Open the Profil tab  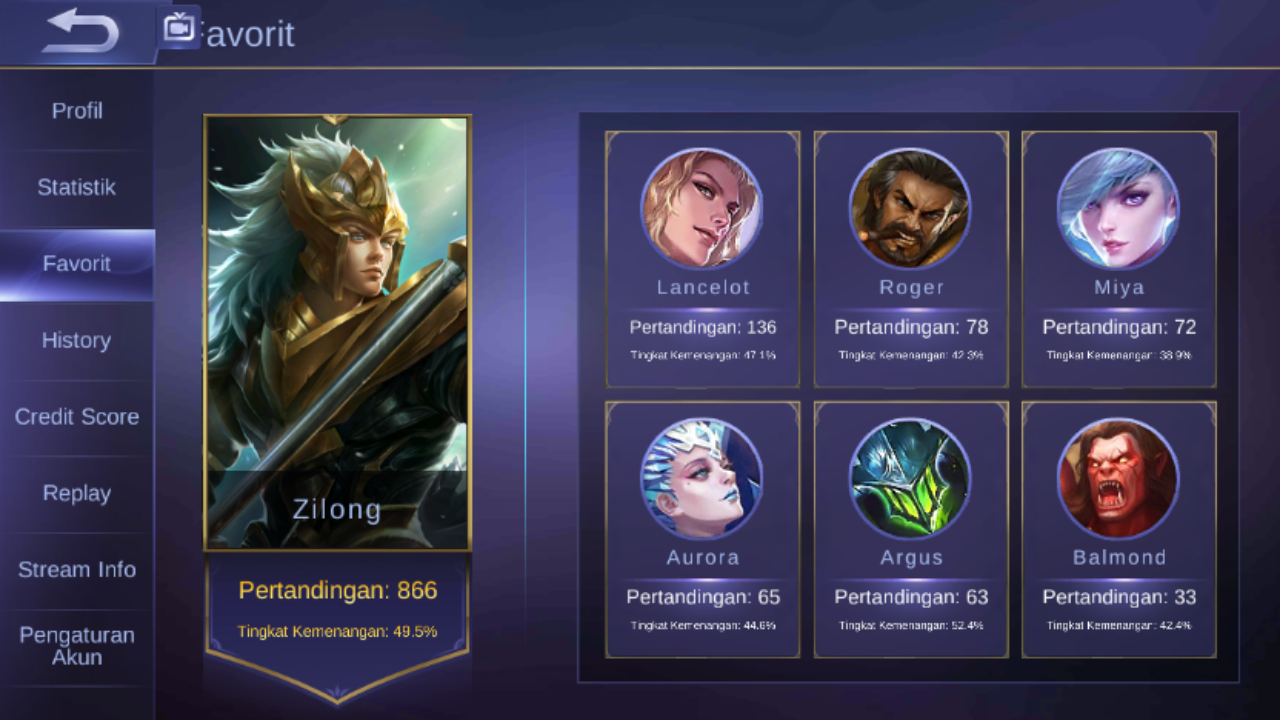[77, 111]
